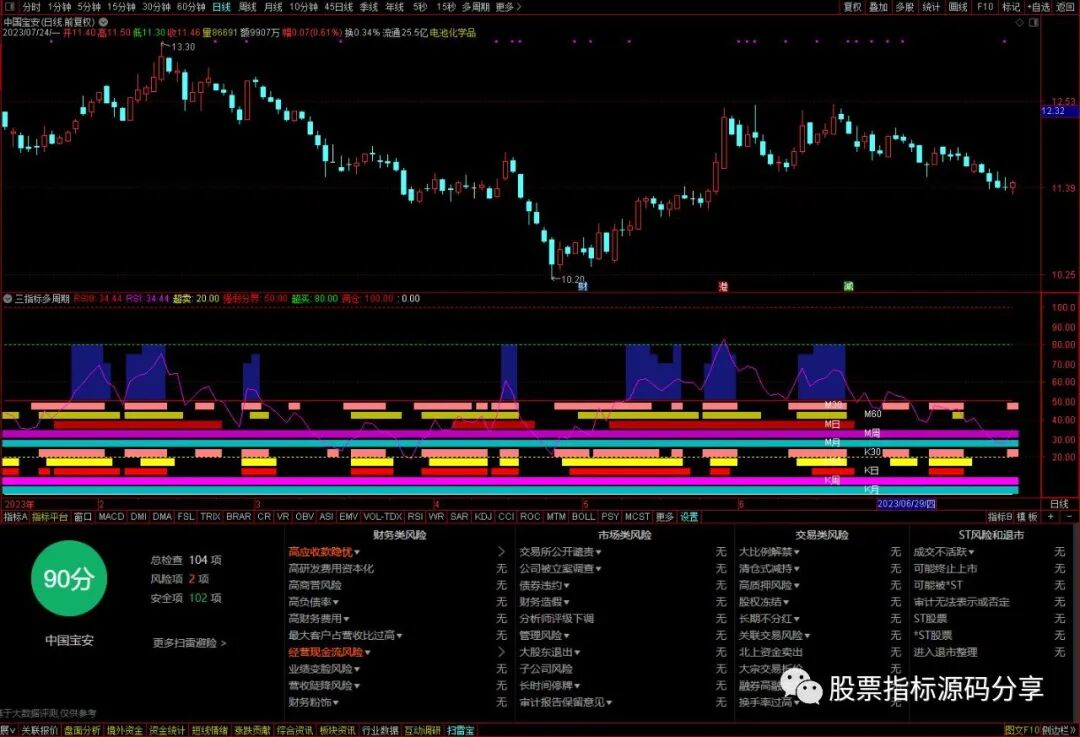Click the panel layout icon before 分时

coord(10,6)
